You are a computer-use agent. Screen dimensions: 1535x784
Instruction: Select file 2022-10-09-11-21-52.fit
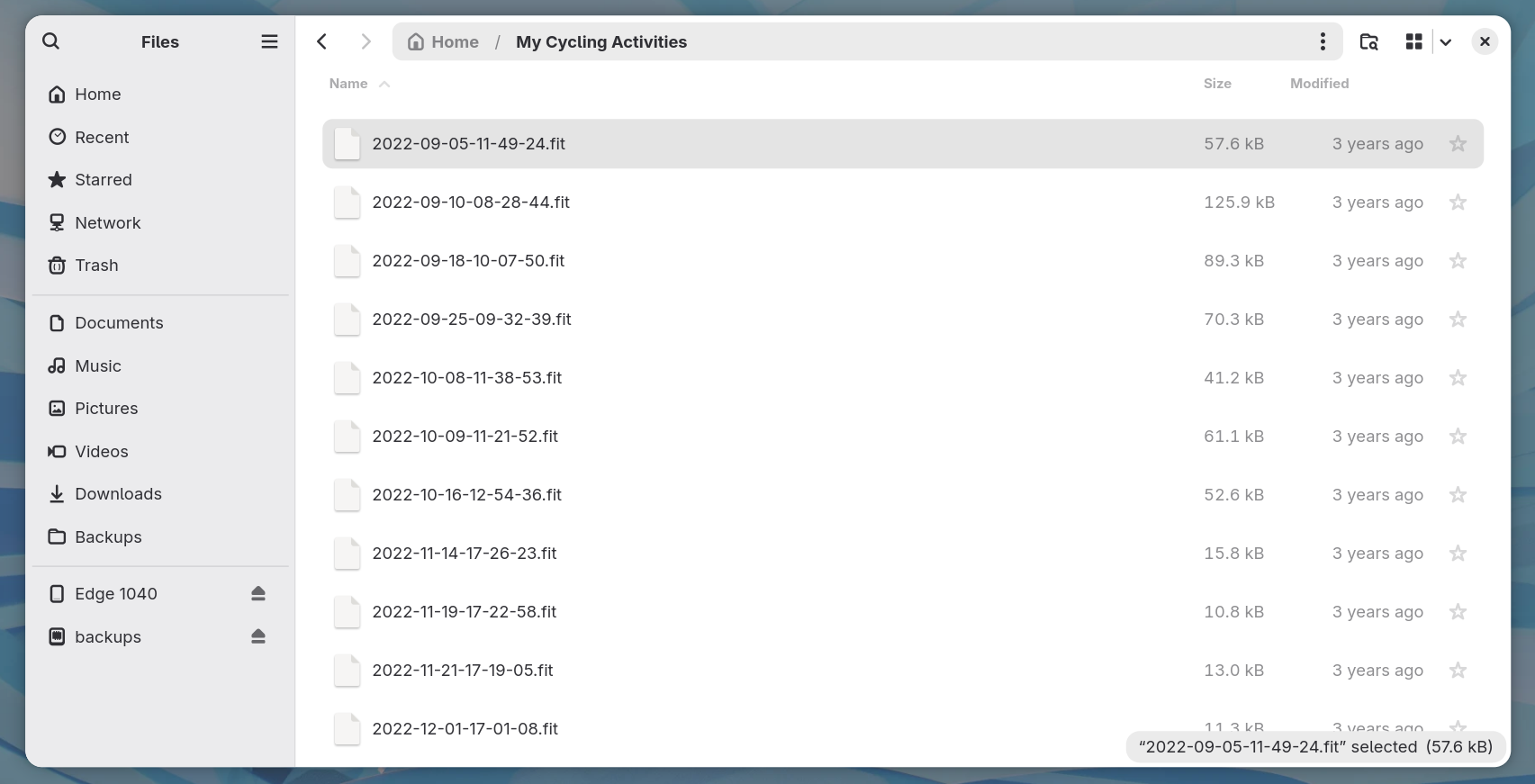coord(903,437)
